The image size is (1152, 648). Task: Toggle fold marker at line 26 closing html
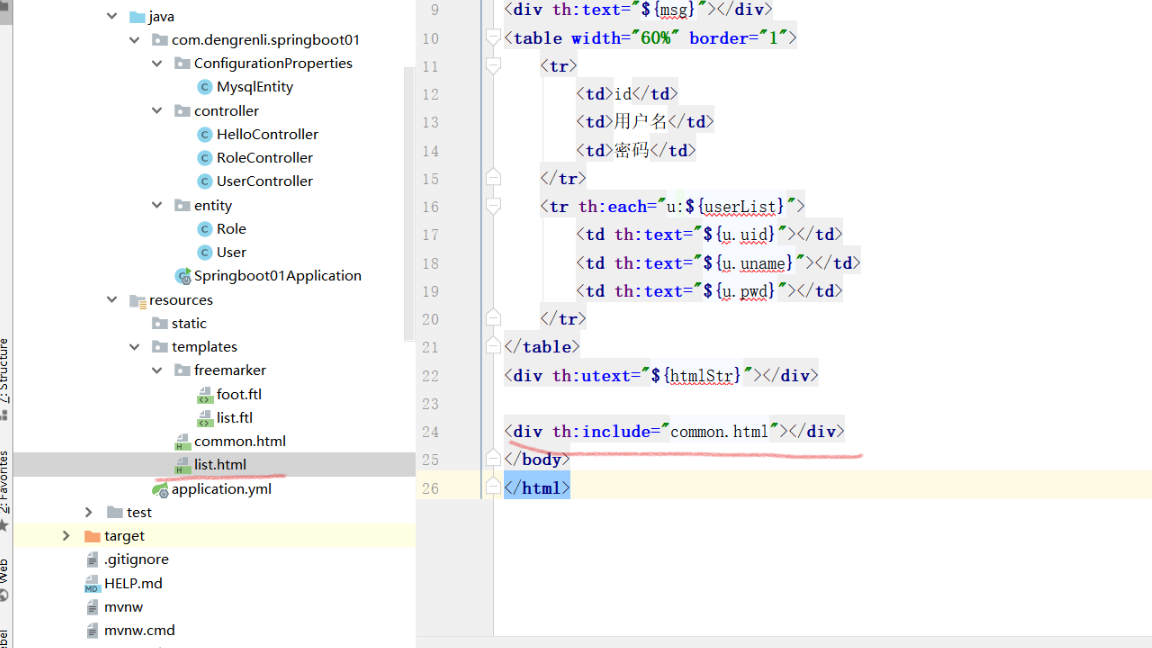click(493, 488)
